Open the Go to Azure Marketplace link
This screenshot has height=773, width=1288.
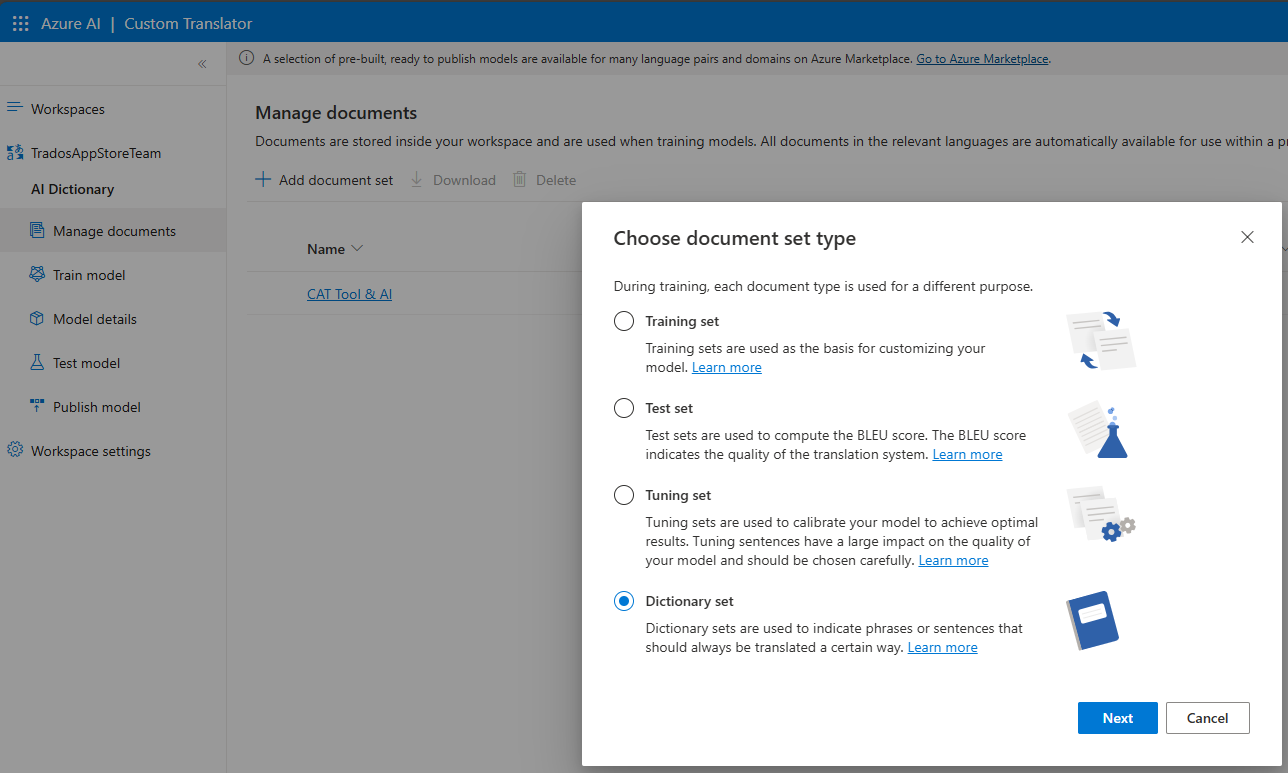click(x=982, y=59)
